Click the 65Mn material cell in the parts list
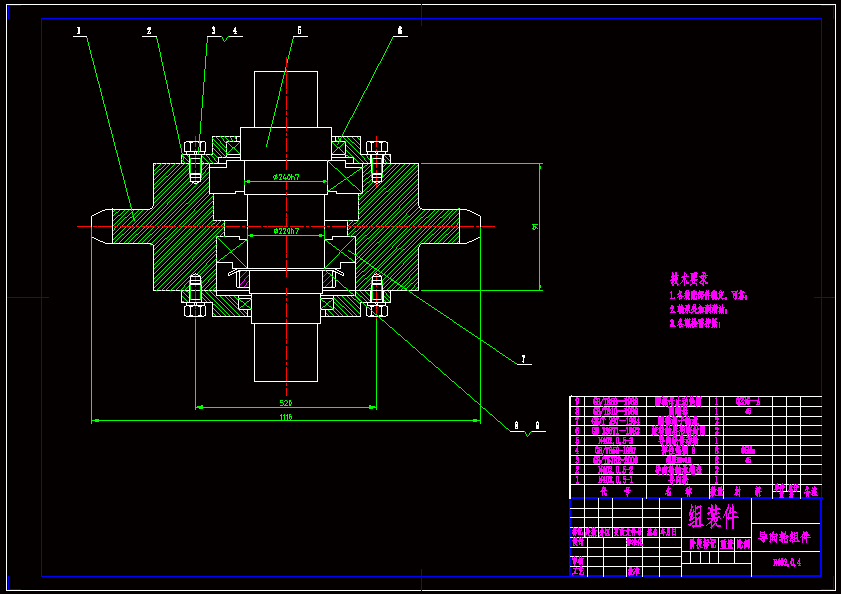841x594 pixels. pyautogui.click(x=748, y=450)
